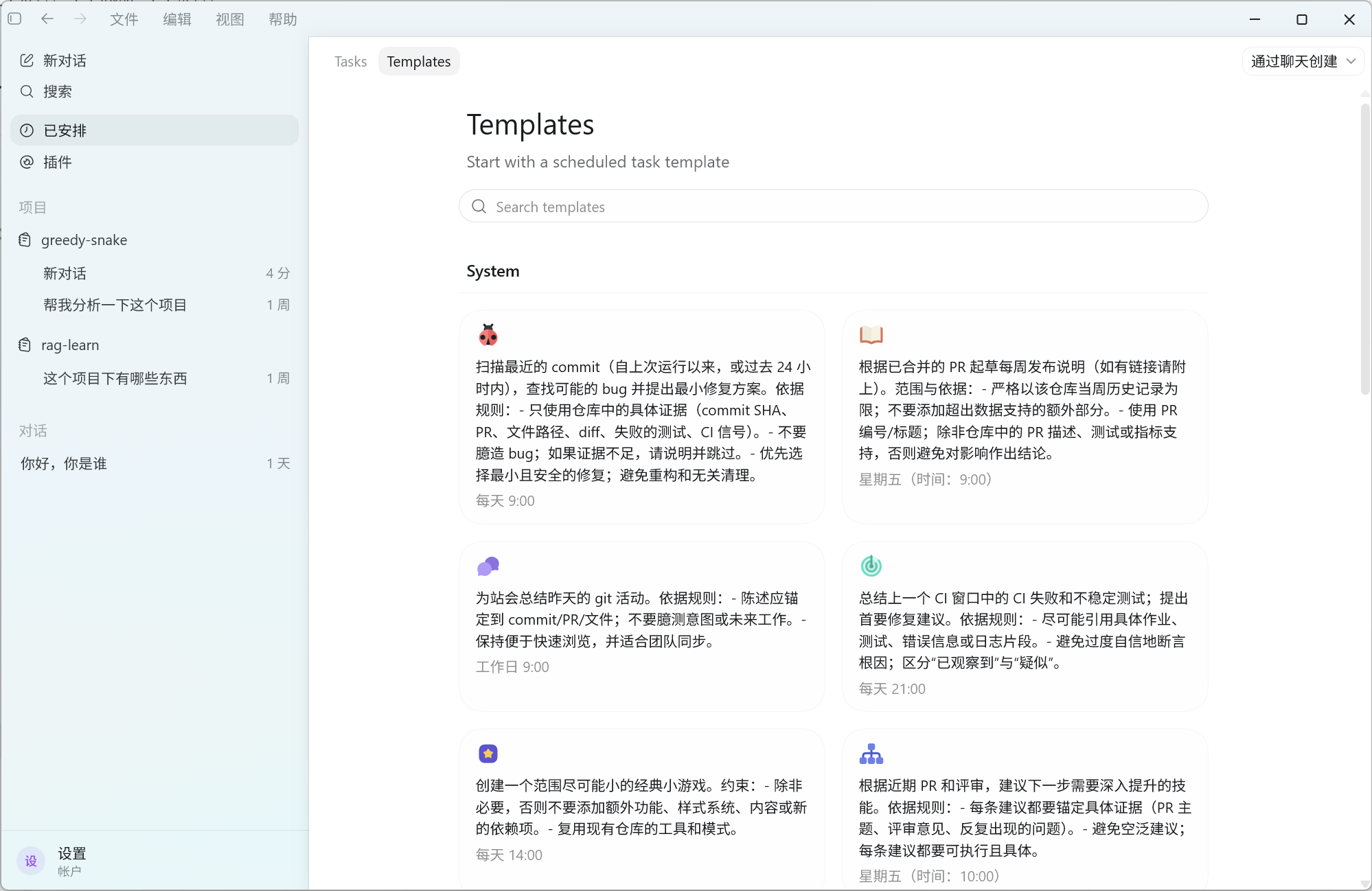Click the 4 分 timestamp beside 新对话
Viewport: 1372px width, 891px height.
[278, 273]
